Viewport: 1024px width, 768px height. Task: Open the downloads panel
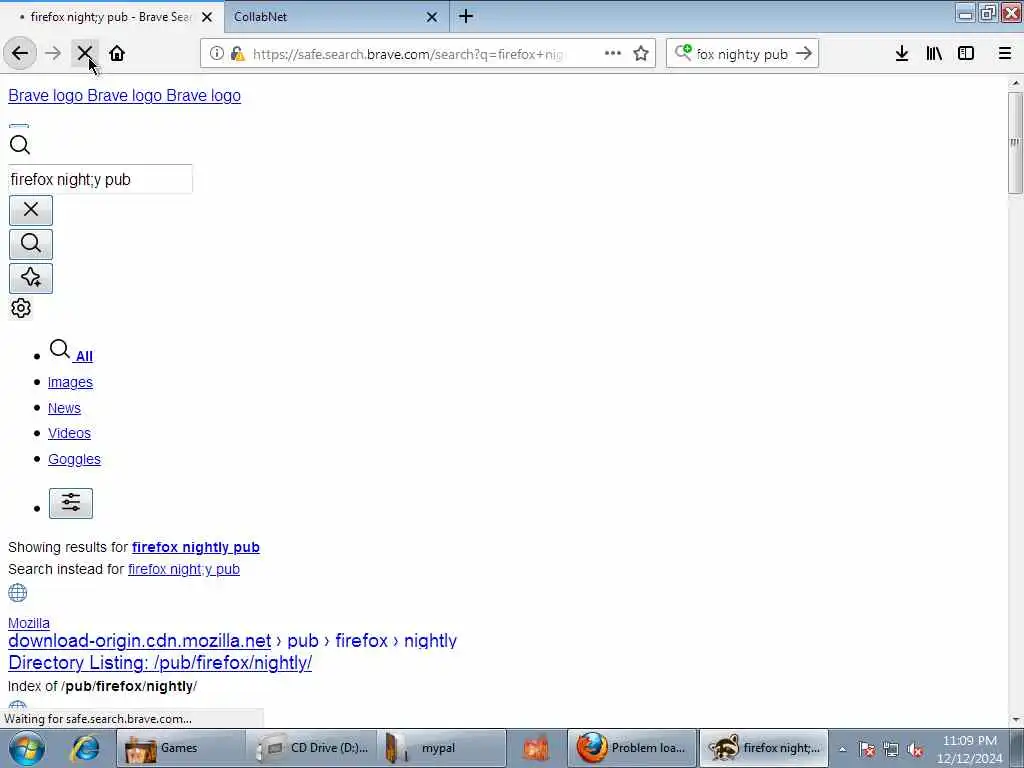click(x=902, y=54)
